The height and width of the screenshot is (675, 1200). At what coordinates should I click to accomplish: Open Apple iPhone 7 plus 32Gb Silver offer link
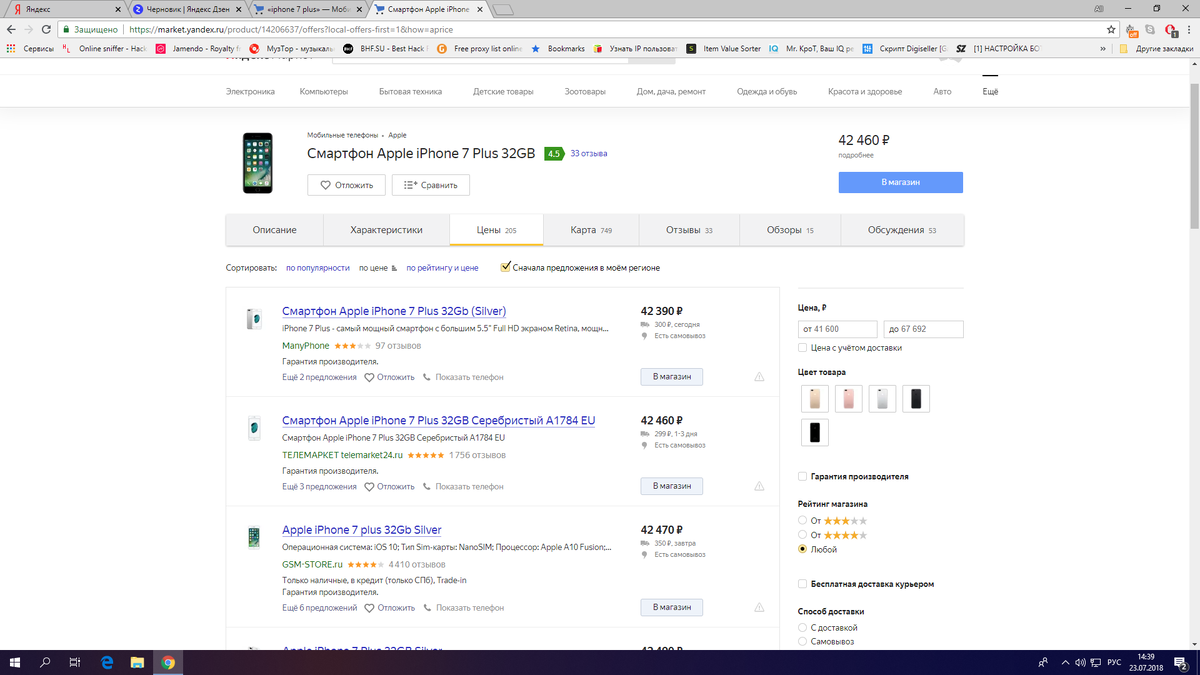pyautogui.click(x=361, y=530)
